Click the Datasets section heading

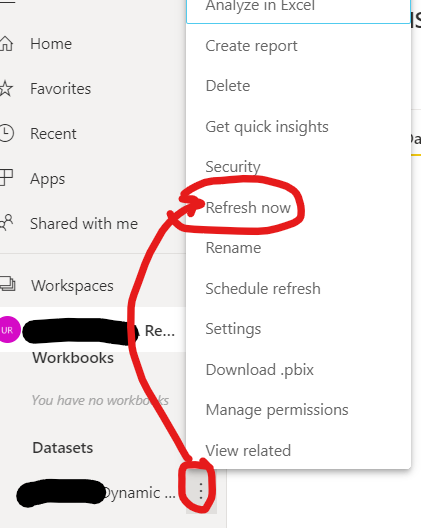pyautogui.click(x=63, y=448)
